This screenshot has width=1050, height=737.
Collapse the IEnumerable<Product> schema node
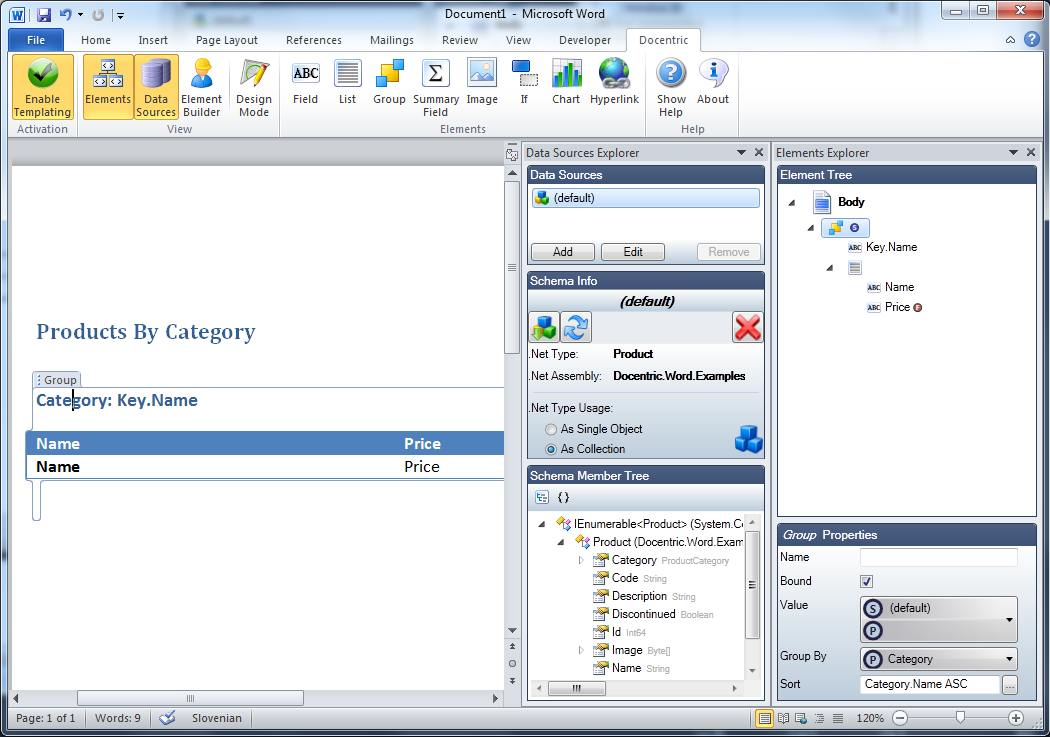(542, 524)
